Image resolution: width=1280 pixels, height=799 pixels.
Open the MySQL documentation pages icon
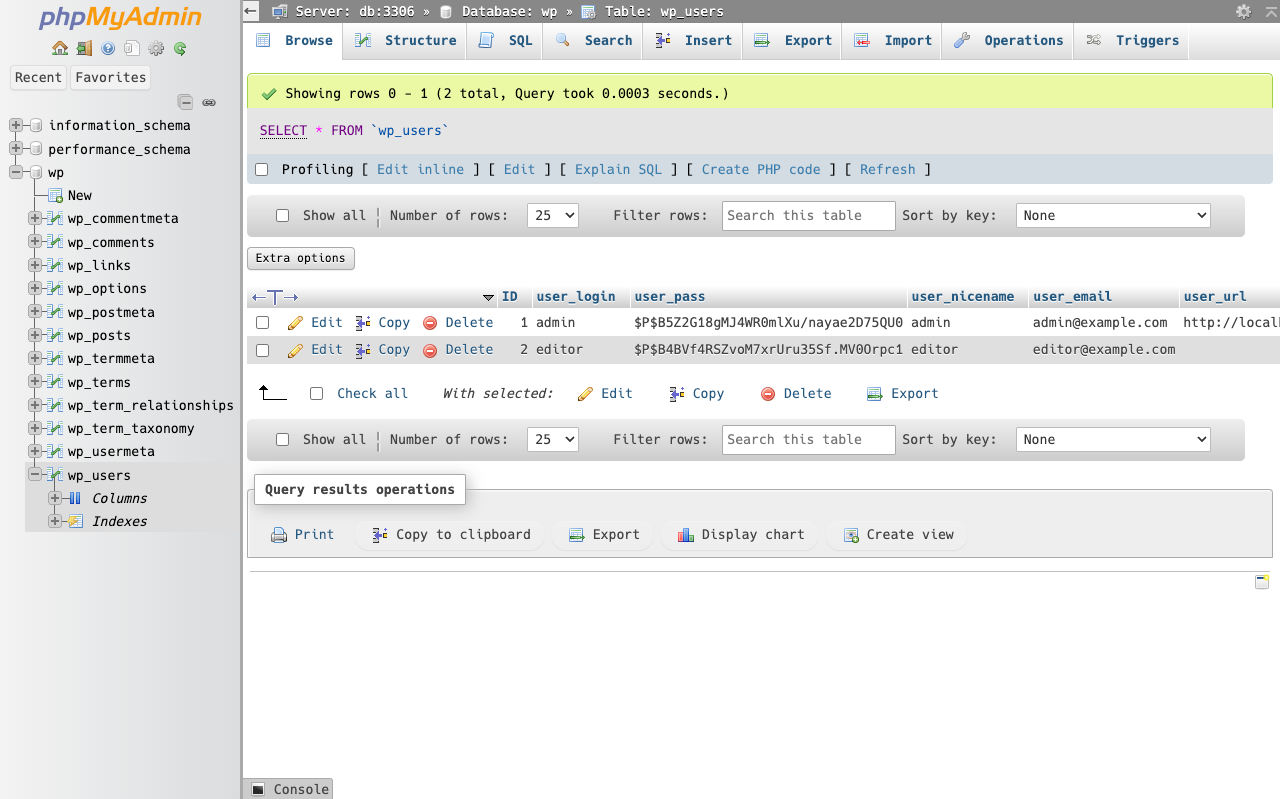(132, 48)
